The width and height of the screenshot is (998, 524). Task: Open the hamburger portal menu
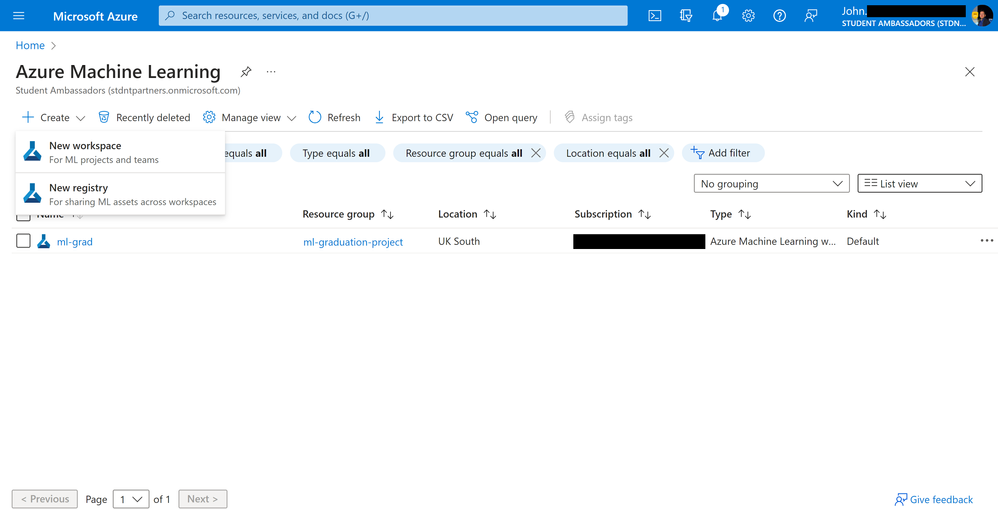18,15
